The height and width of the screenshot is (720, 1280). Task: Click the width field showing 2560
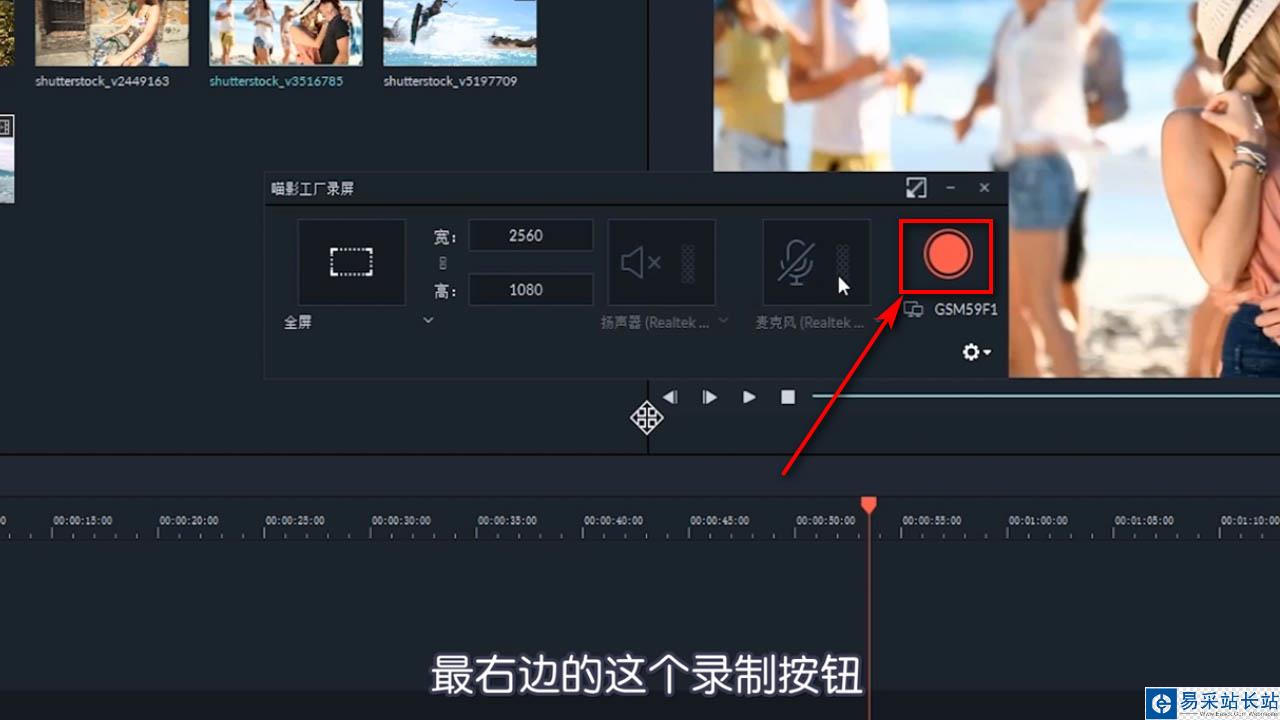(531, 236)
